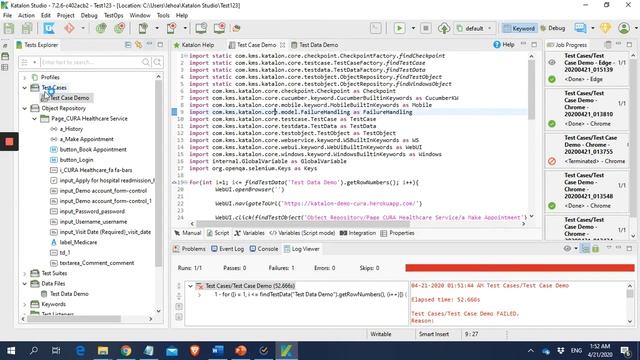Click the Windows Start button

tap(11, 351)
